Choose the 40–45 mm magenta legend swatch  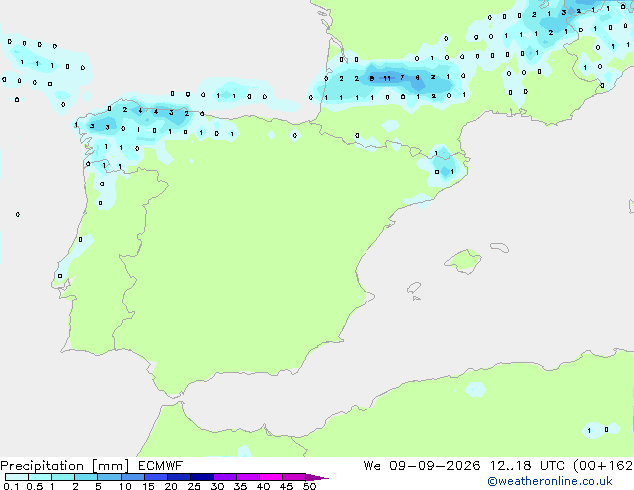click(271, 477)
